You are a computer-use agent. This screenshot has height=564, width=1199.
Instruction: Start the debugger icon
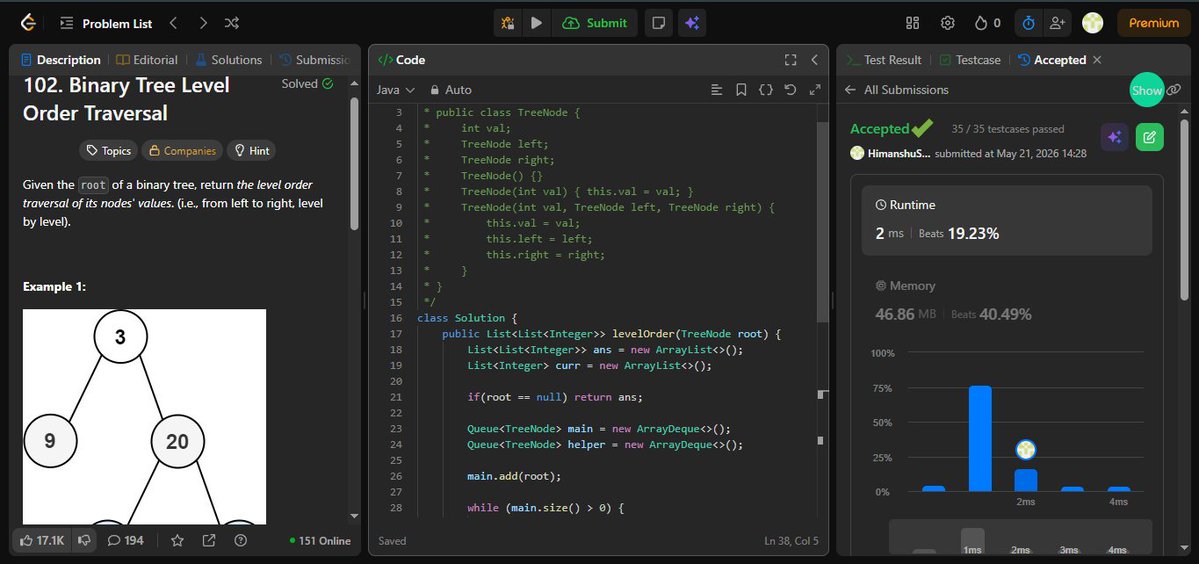point(508,23)
